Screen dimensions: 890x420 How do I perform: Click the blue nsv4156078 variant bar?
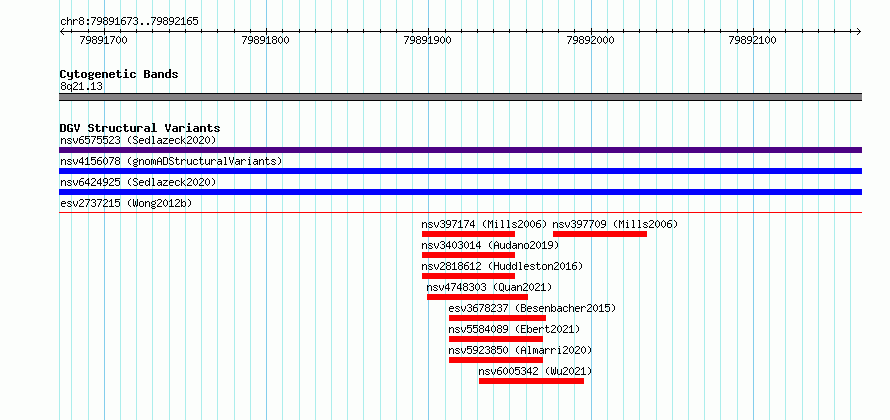(x=460, y=171)
